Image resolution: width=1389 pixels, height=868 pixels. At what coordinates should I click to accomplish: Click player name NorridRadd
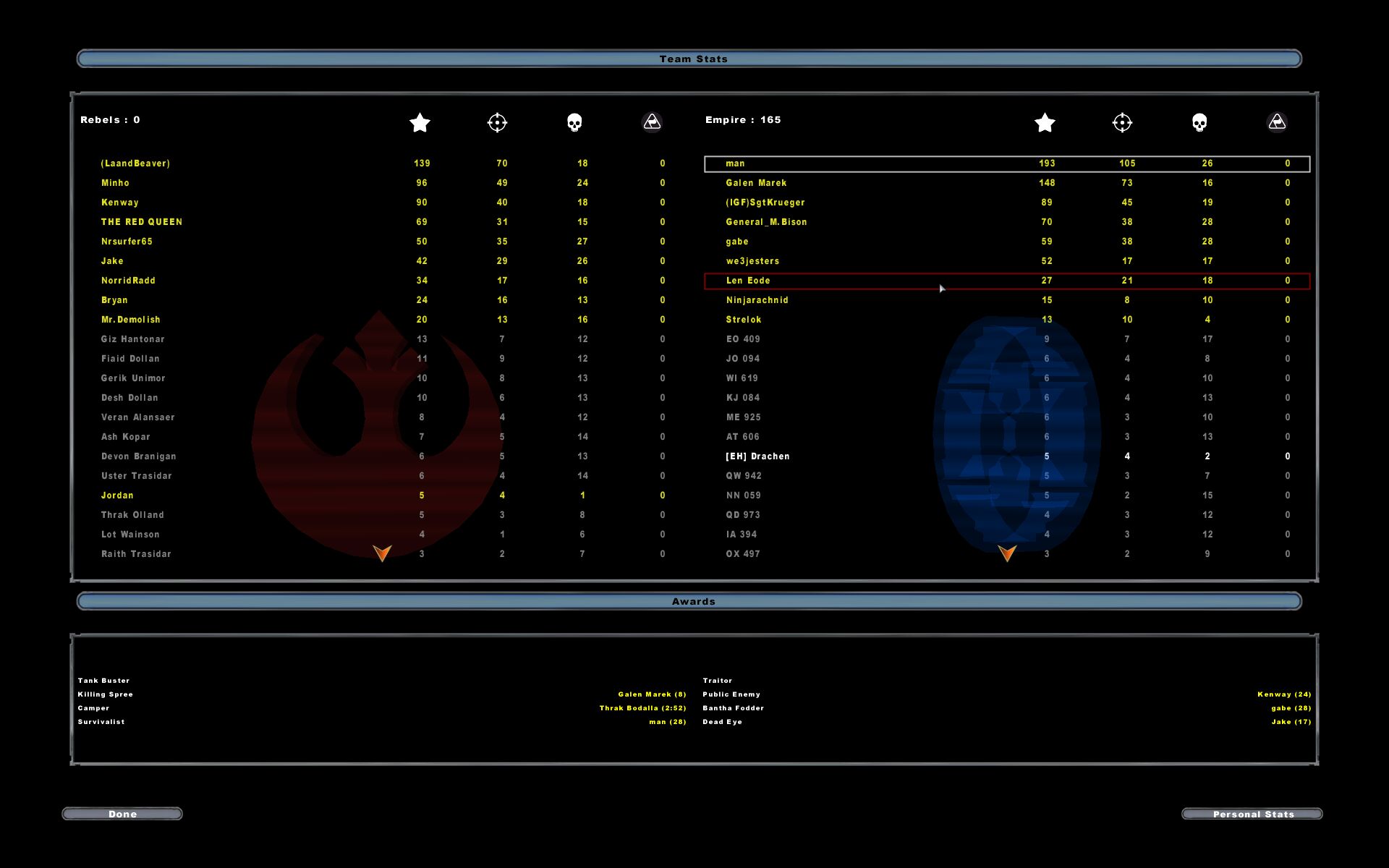pyautogui.click(x=128, y=281)
